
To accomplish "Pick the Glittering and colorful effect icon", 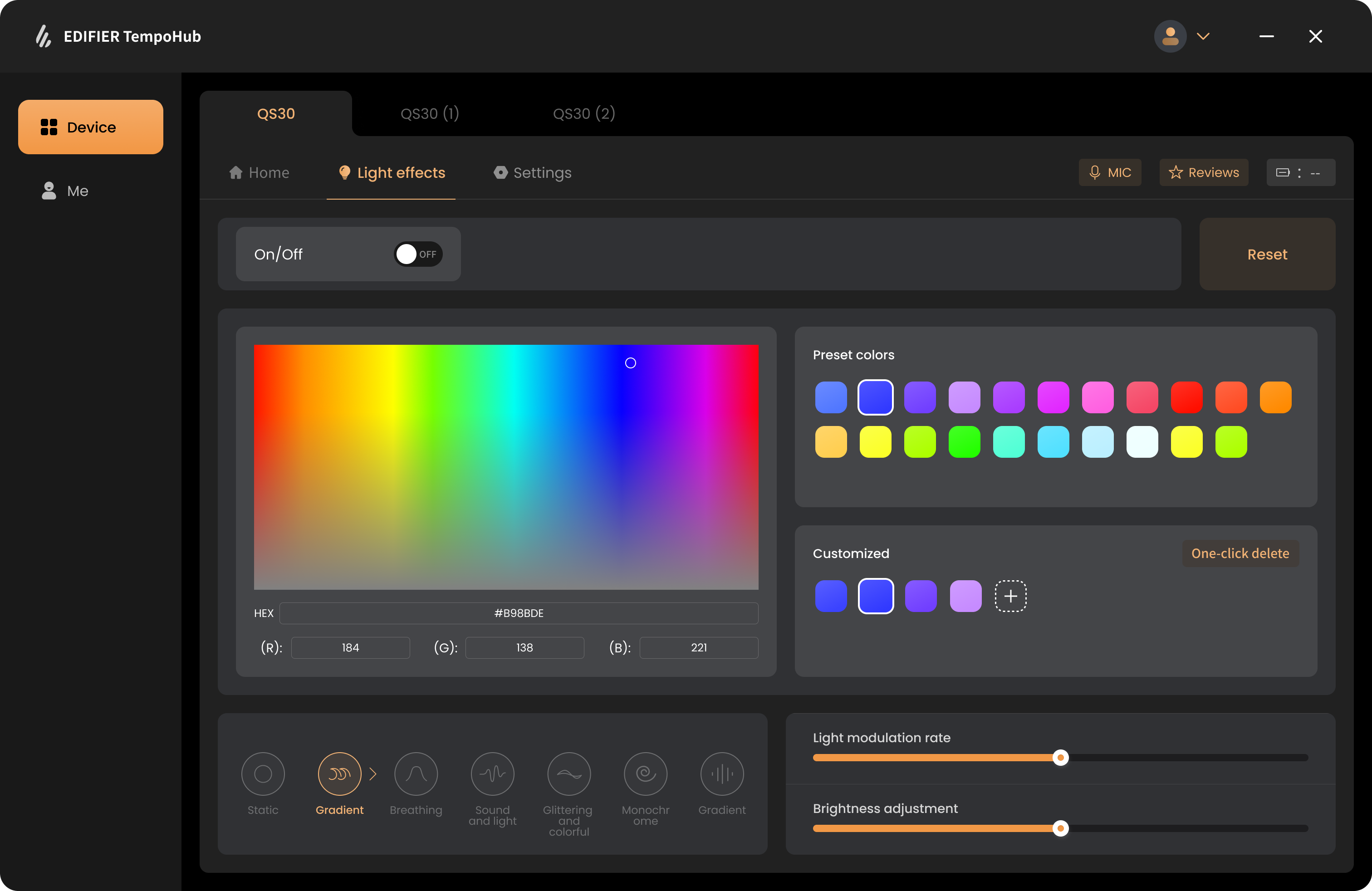I will pyautogui.click(x=568, y=774).
